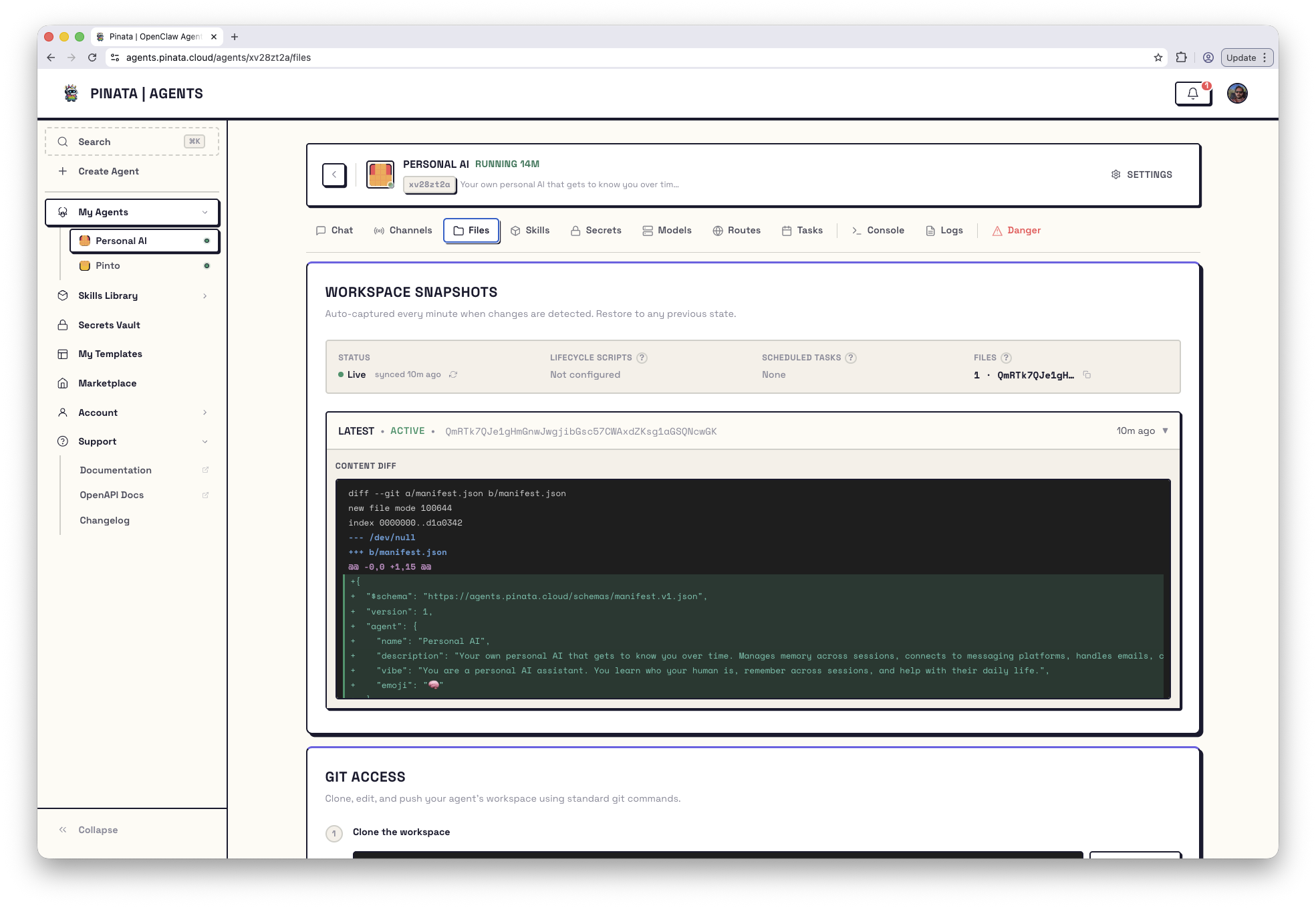Switch to the Channels tab

[x=403, y=231]
